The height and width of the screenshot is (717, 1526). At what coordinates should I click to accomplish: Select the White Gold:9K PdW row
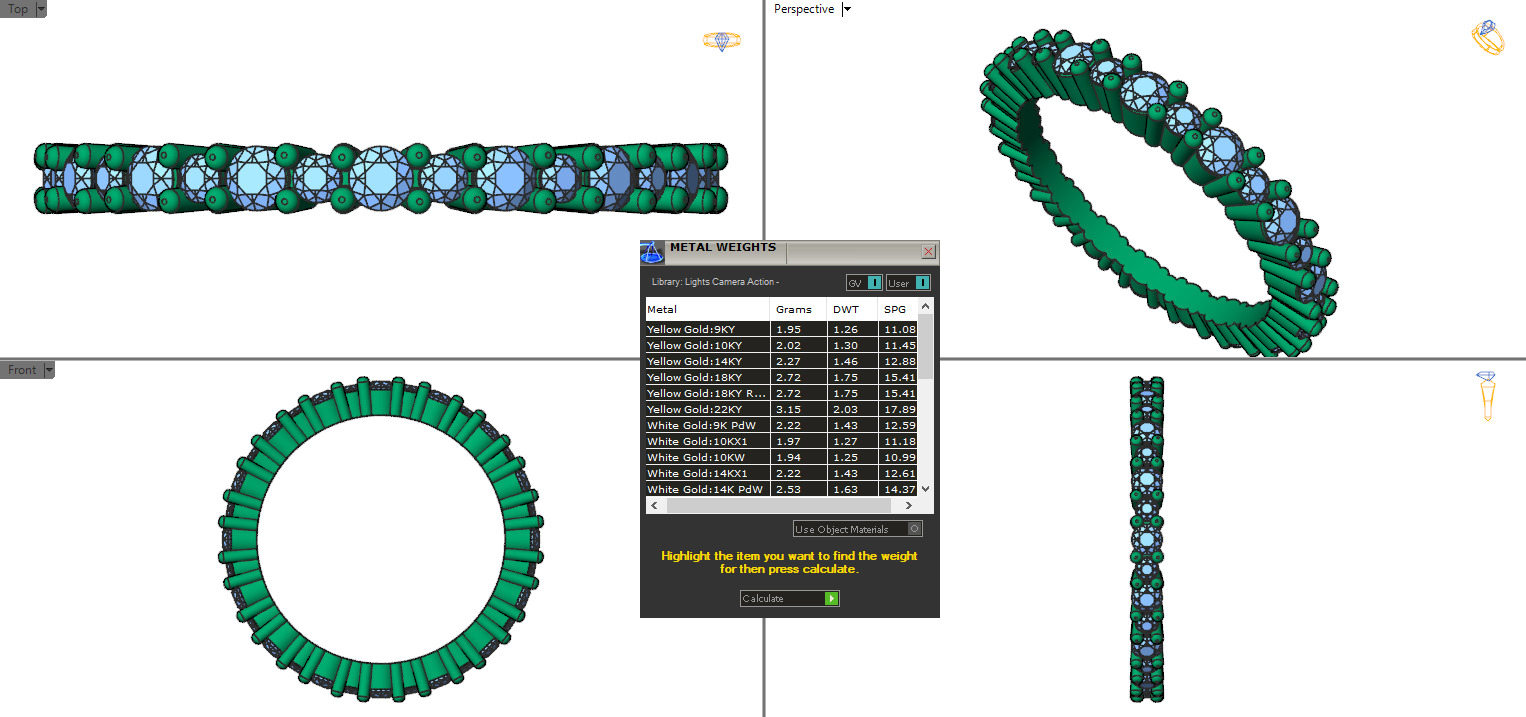point(782,425)
